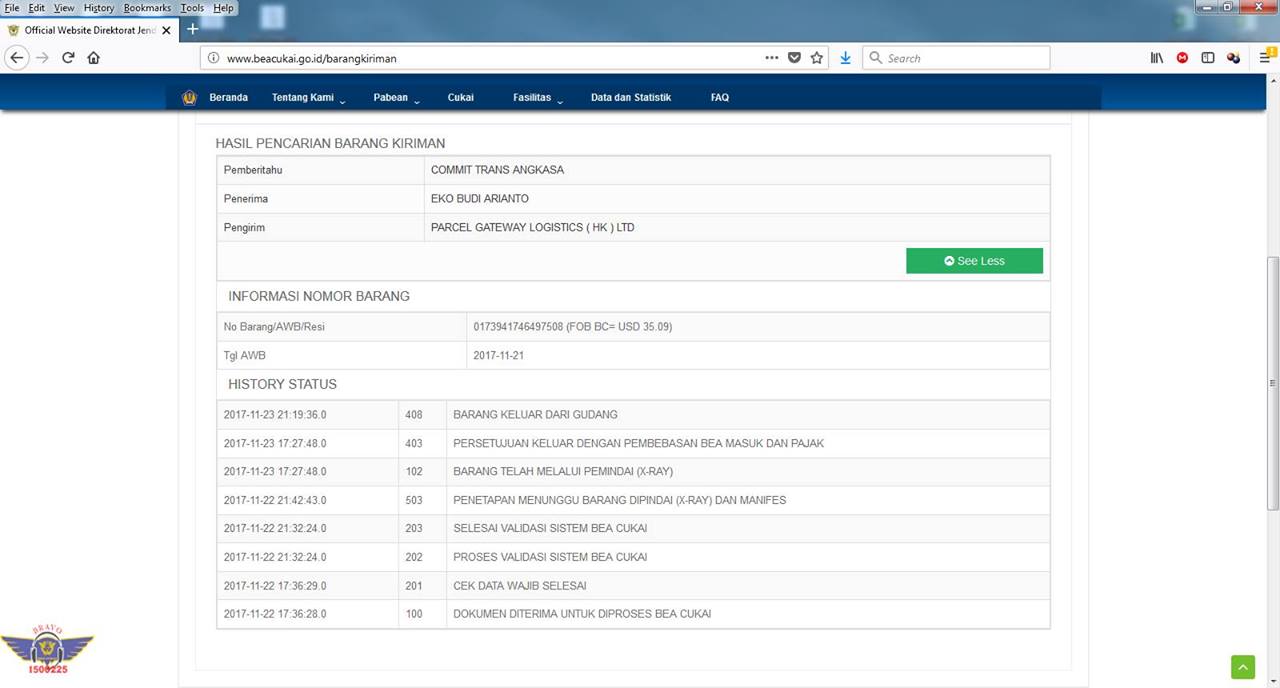Open the downloads arrow icon
This screenshot has width=1280, height=688.
(x=845, y=58)
